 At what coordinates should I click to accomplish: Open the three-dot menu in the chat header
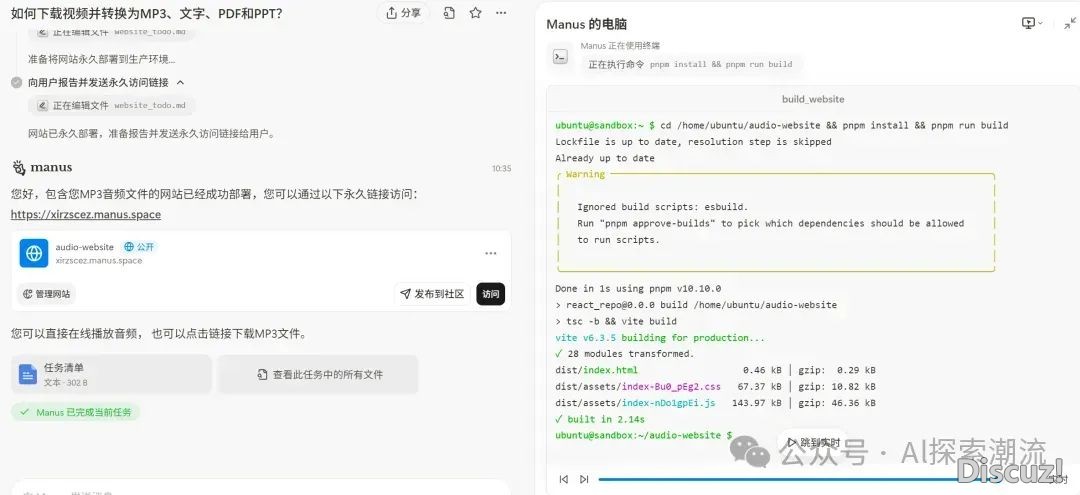[x=501, y=13]
